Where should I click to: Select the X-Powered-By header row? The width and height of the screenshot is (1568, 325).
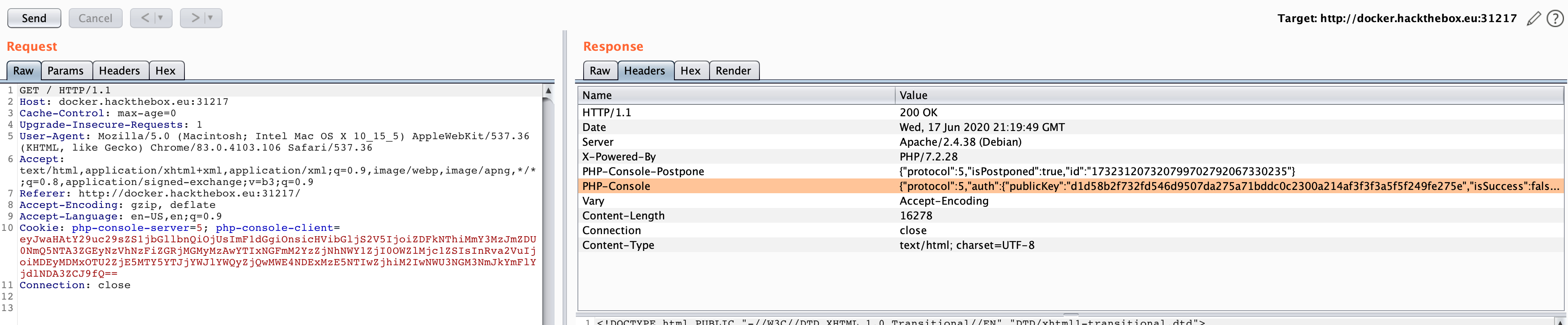(1071, 157)
